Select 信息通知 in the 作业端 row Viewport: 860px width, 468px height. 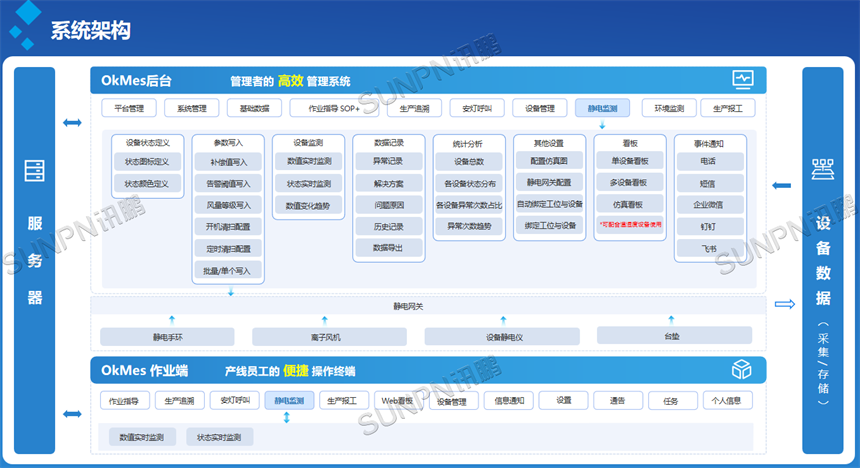[x=508, y=401]
